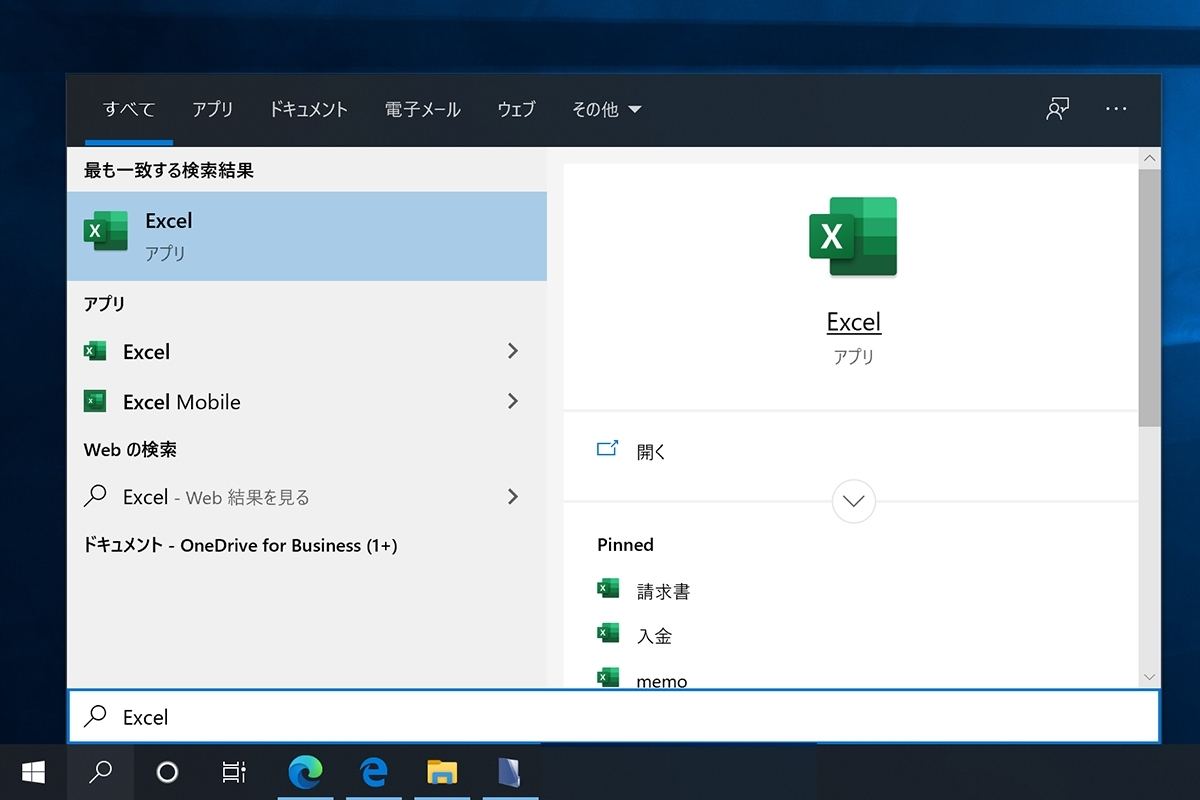Click the Excel file icon next to 請求書
The height and width of the screenshot is (800, 1200).
point(607,588)
